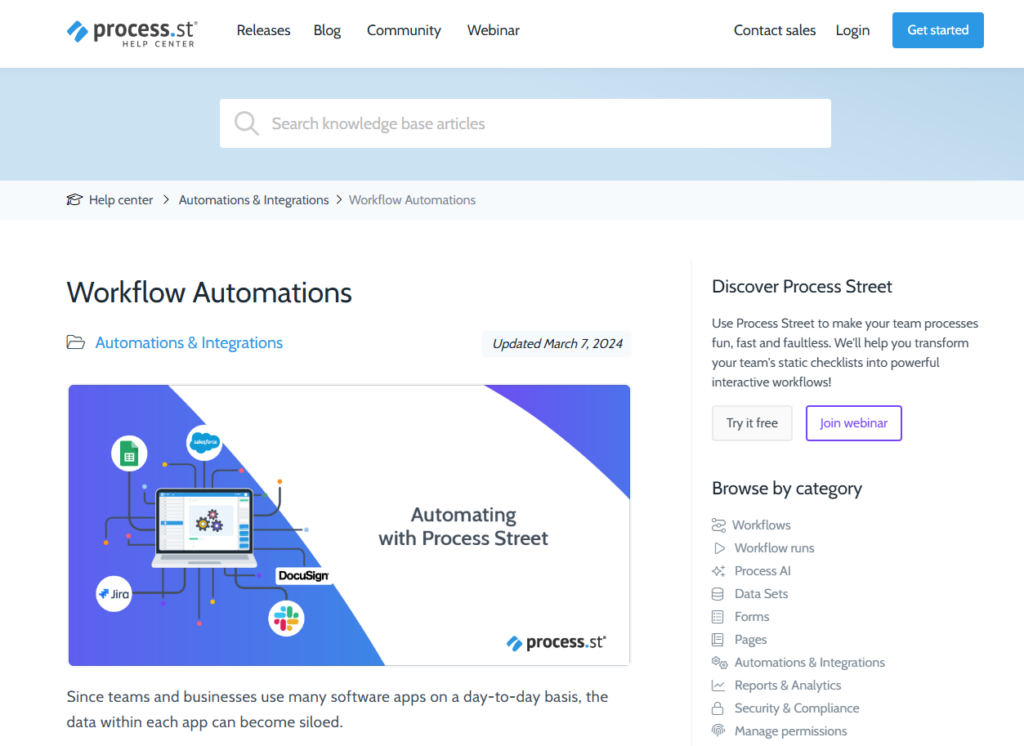Click the Reports & Analytics chart icon
The width and height of the screenshot is (1024, 746).
coord(718,685)
